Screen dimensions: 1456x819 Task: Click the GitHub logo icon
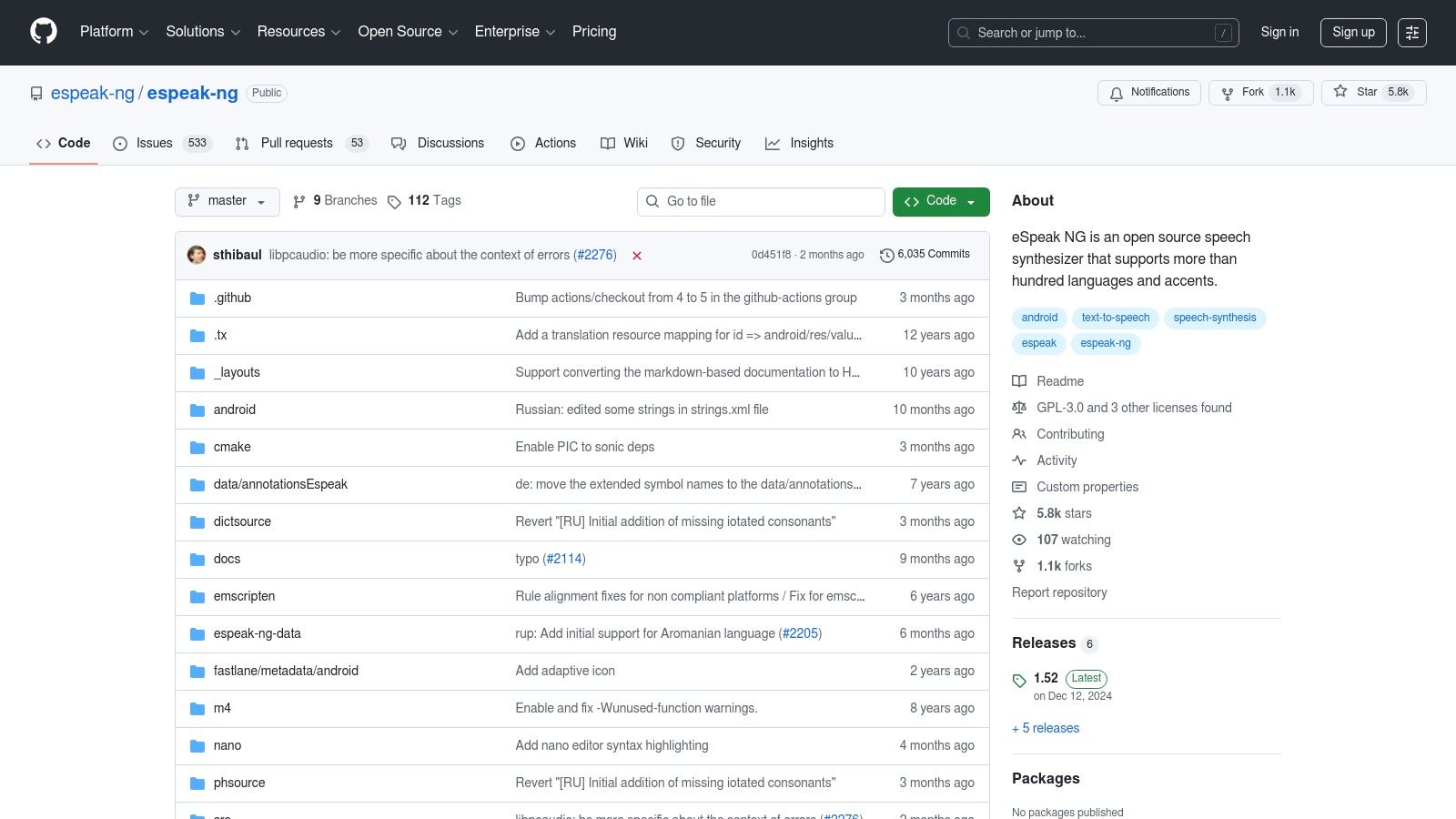tap(44, 32)
